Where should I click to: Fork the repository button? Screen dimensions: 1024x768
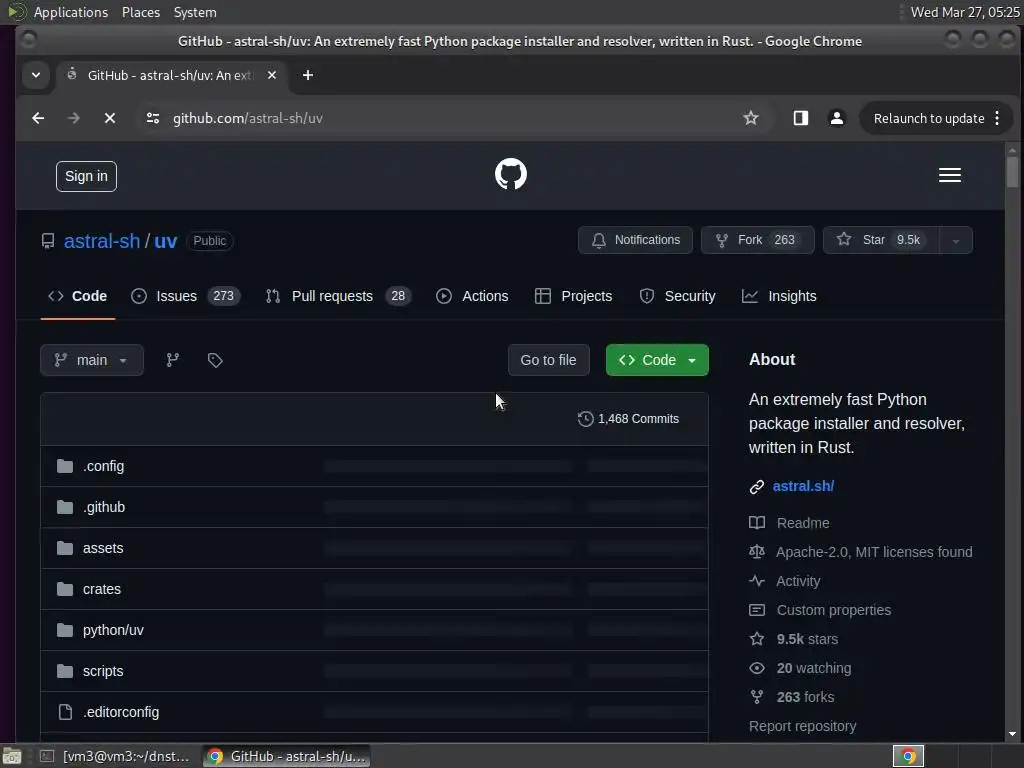pos(758,240)
